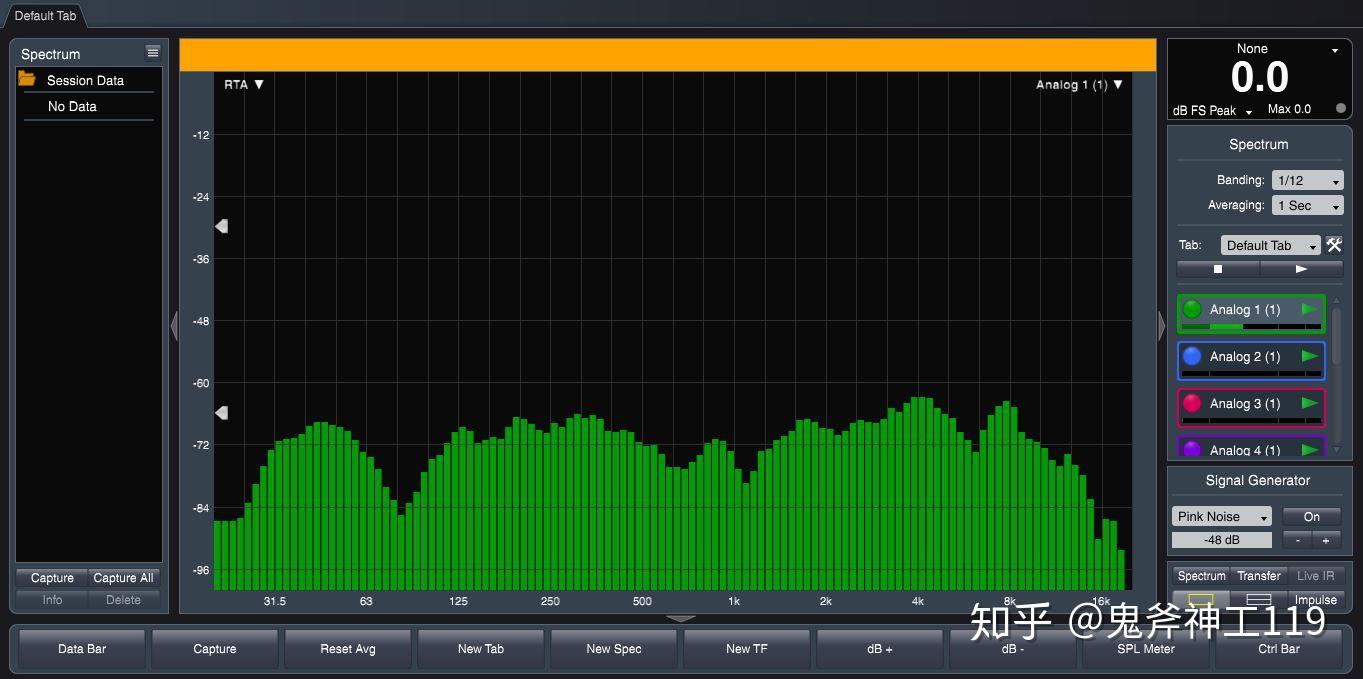Open the dB FS Peak meter type dropdown
Image resolution: width=1363 pixels, height=679 pixels.
coord(1212,110)
